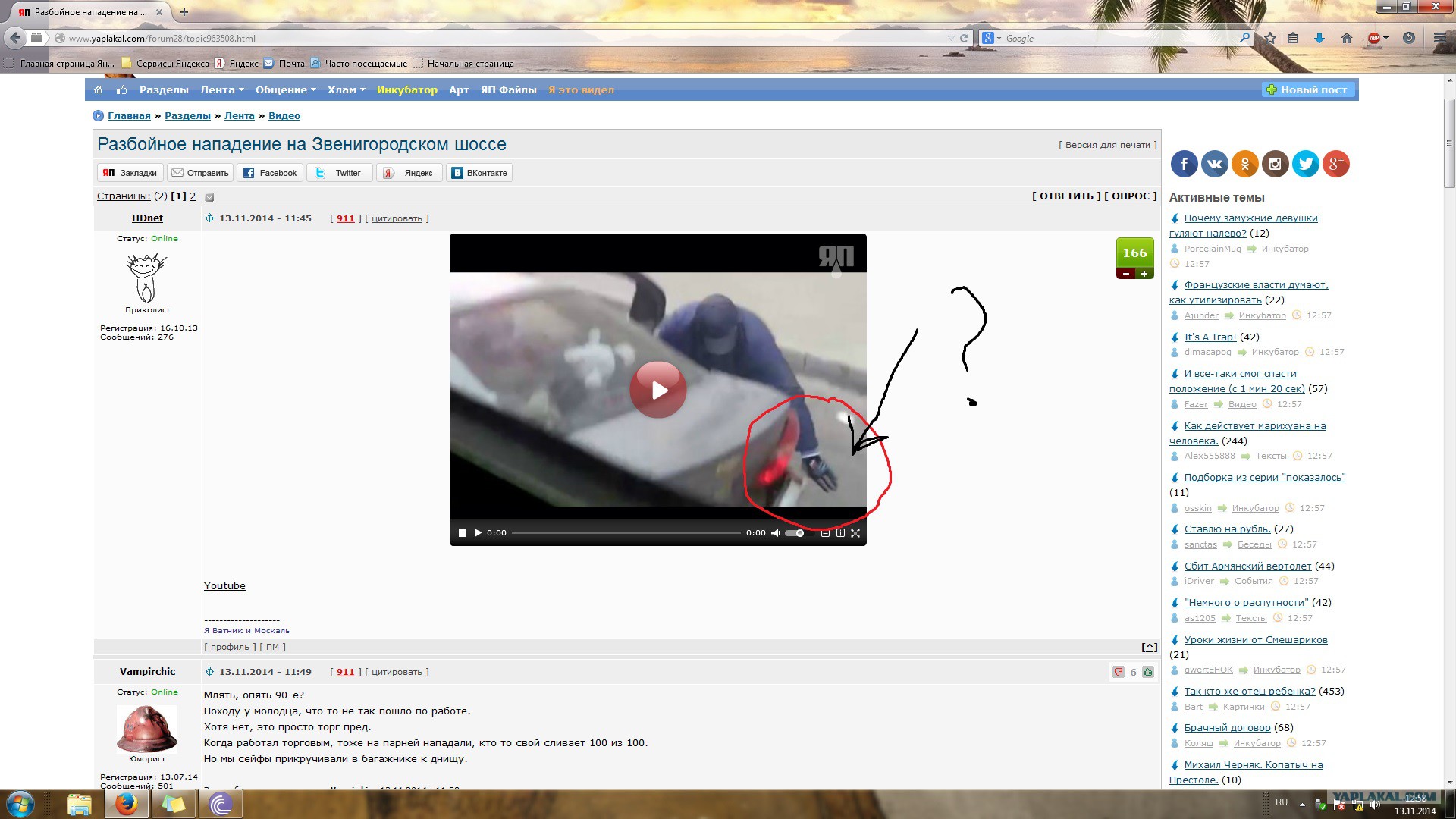Open Instagram social icon in sidebar
Screen dimensions: 1456x819
tap(1276, 164)
